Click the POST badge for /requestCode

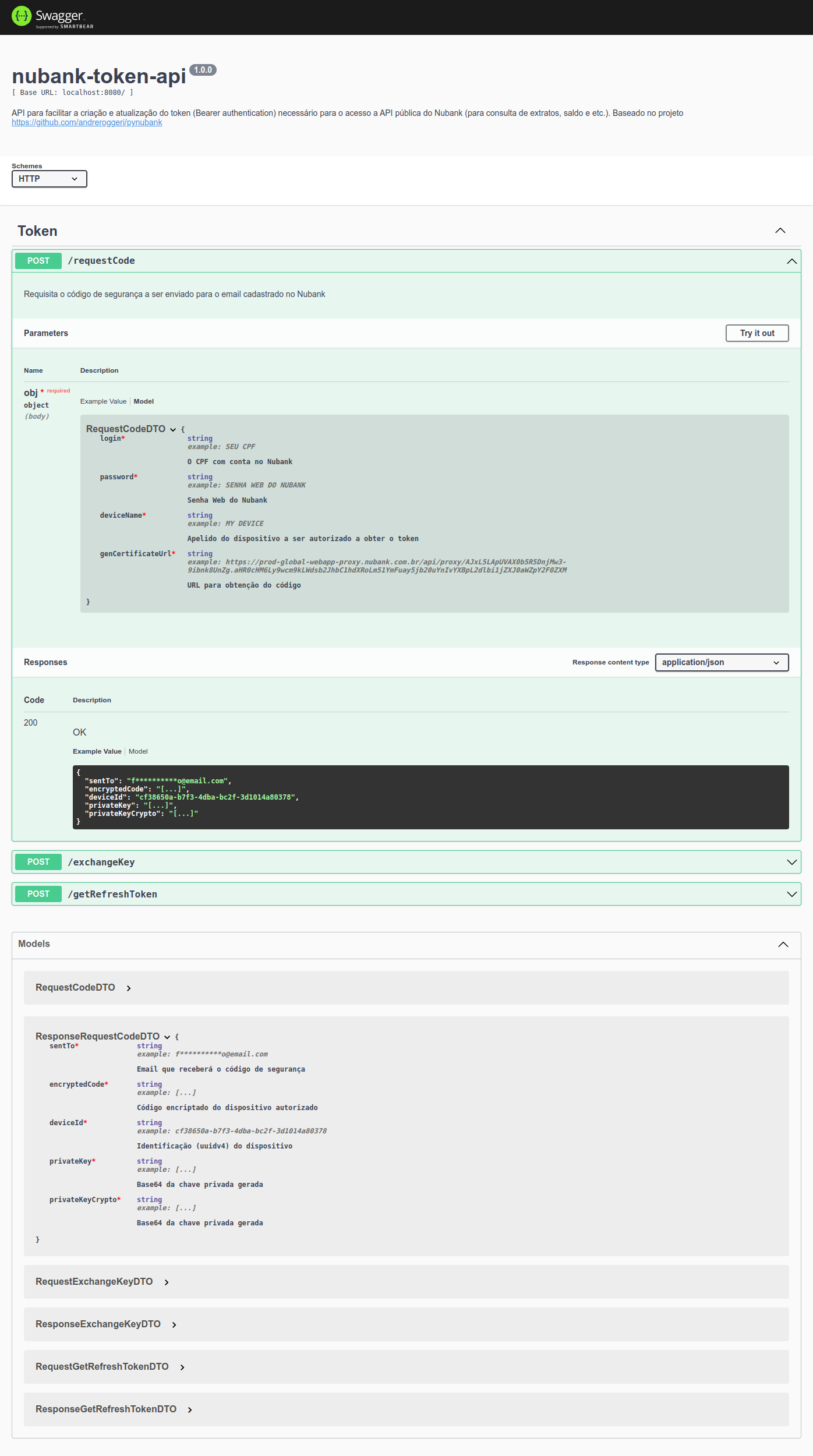point(38,261)
